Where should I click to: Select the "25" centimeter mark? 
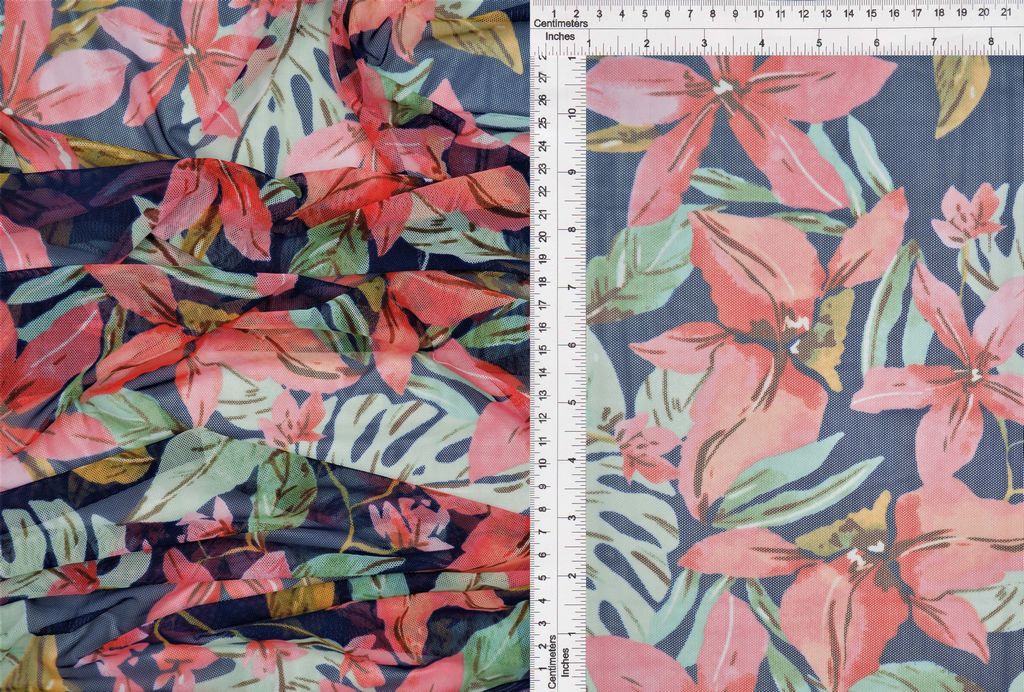542,123
